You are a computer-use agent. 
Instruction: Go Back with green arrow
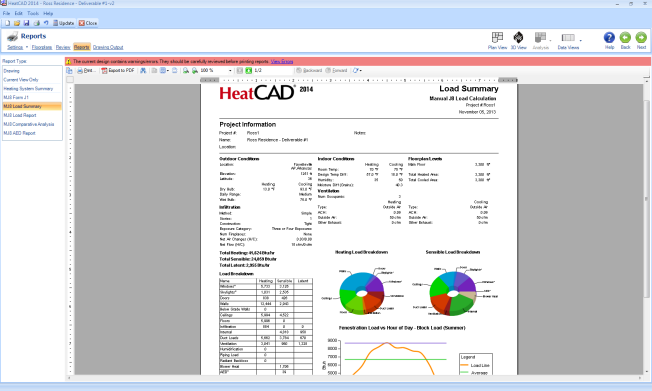point(625,41)
